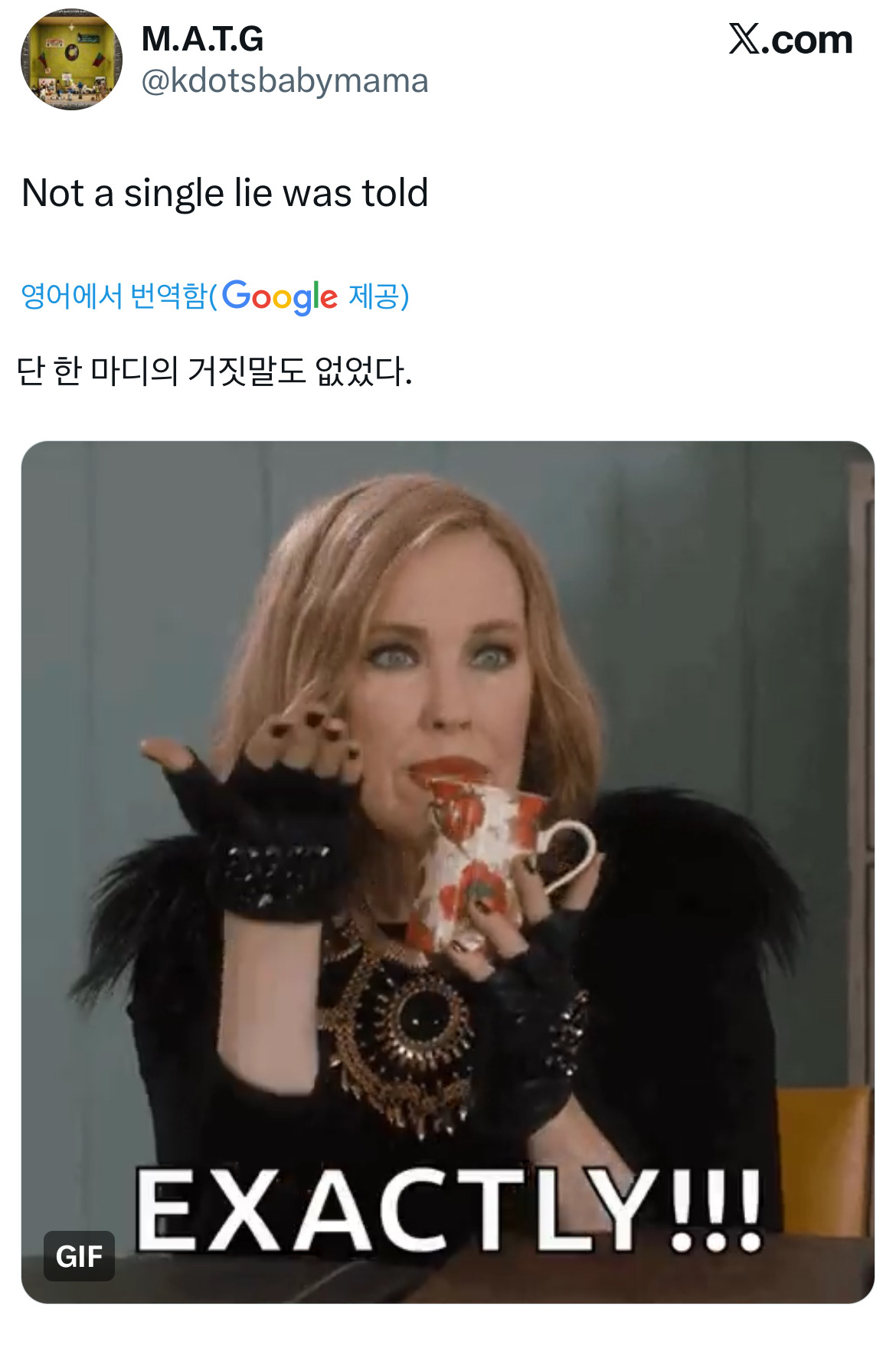Viewport: 896px width, 1345px height.
Task: Click the GIF badge on the media
Action: pos(79,1256)
